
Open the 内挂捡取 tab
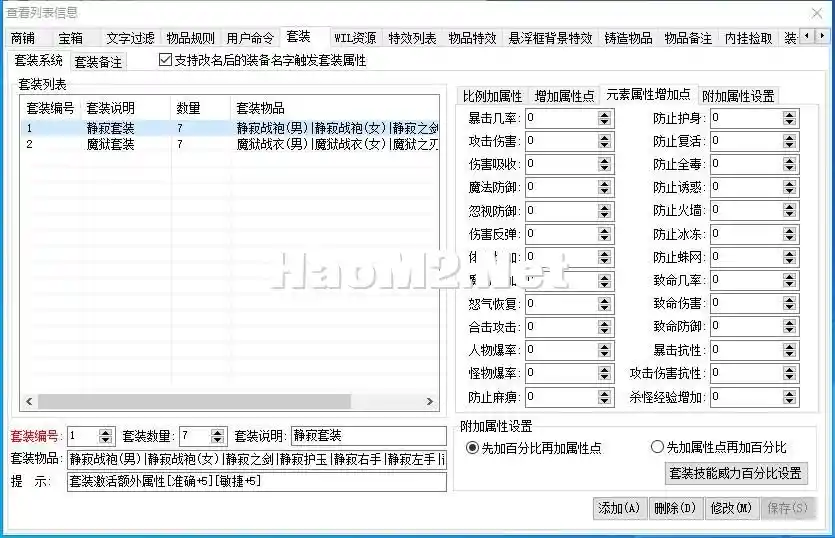click(748, 38)
